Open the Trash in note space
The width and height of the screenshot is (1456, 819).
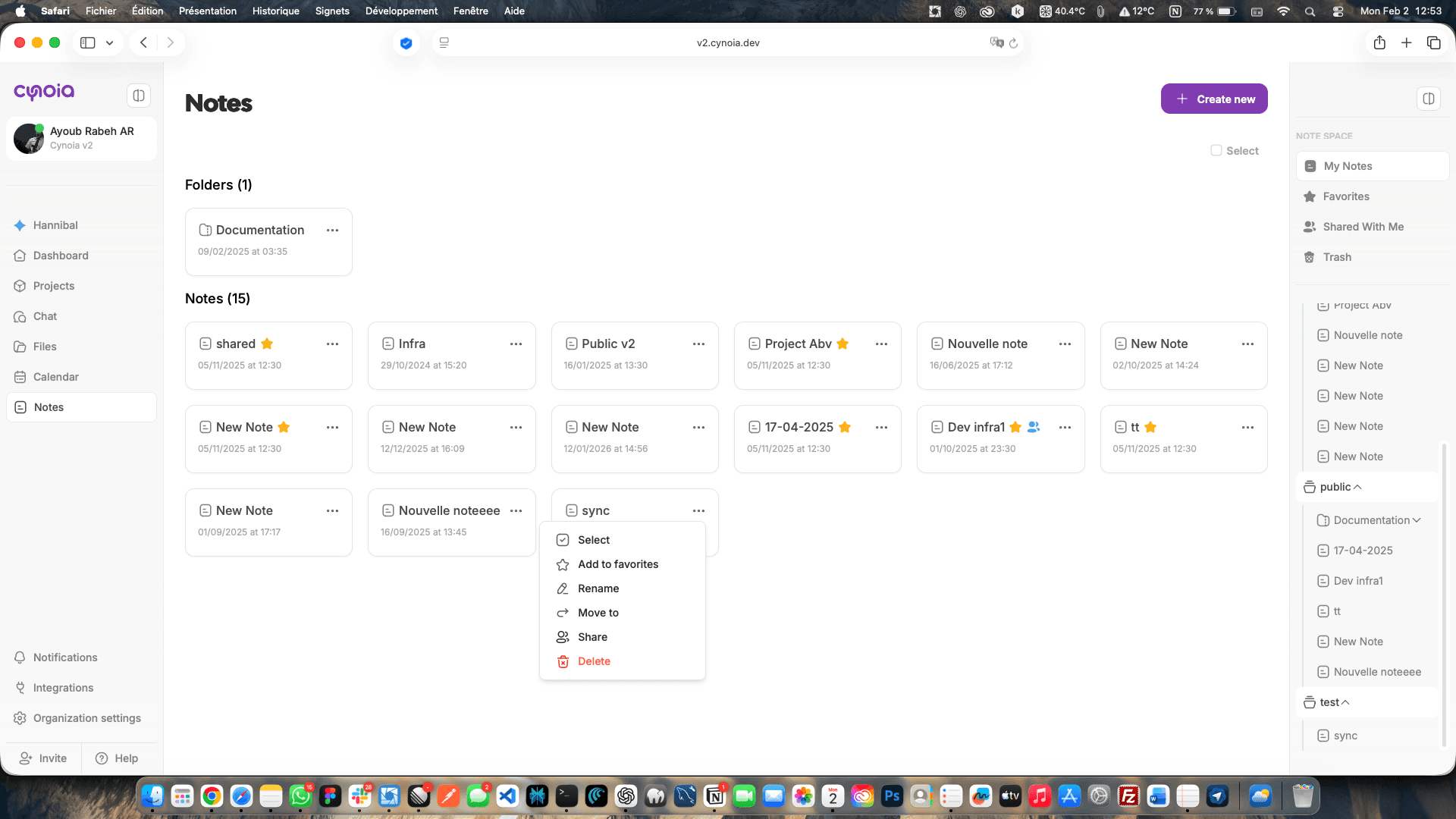(x=1337, y=257)
